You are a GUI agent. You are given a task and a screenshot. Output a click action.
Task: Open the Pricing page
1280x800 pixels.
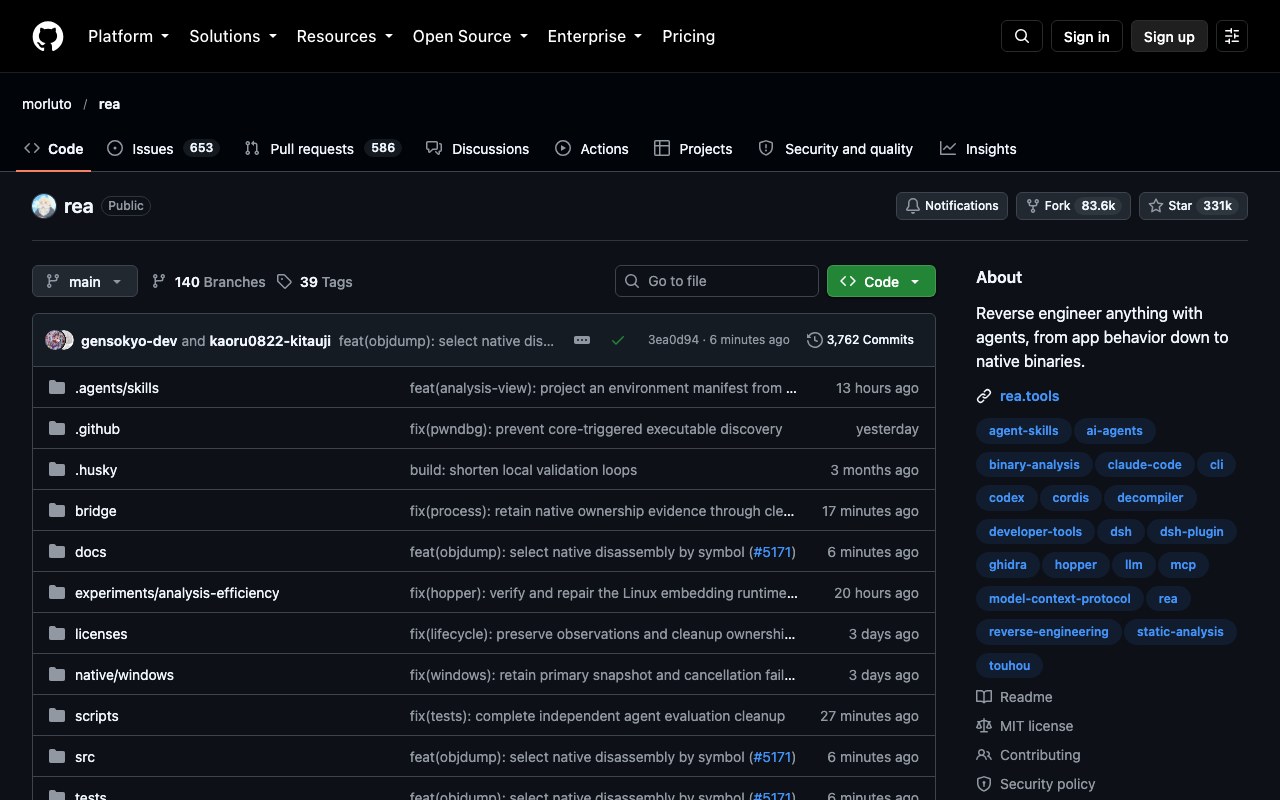tap(688, 36)
